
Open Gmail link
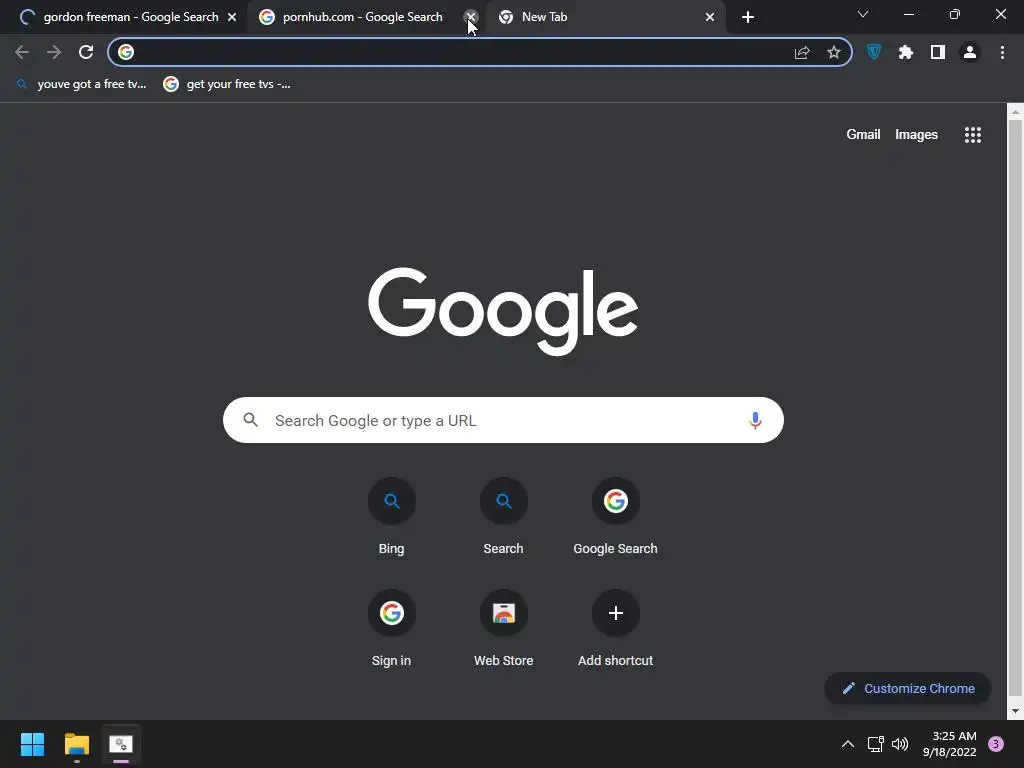(863, 135)
